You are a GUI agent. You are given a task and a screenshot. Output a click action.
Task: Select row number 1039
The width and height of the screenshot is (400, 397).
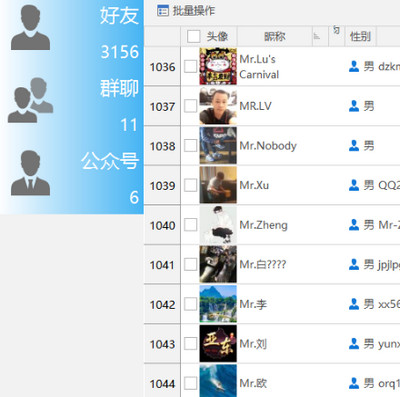[x=162, y=186]
